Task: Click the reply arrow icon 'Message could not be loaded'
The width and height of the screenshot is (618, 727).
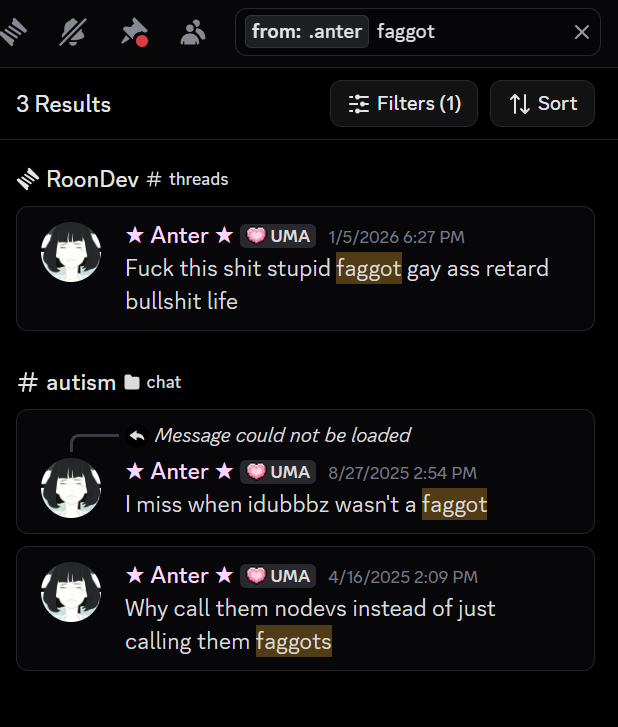Action: point(137,436)
